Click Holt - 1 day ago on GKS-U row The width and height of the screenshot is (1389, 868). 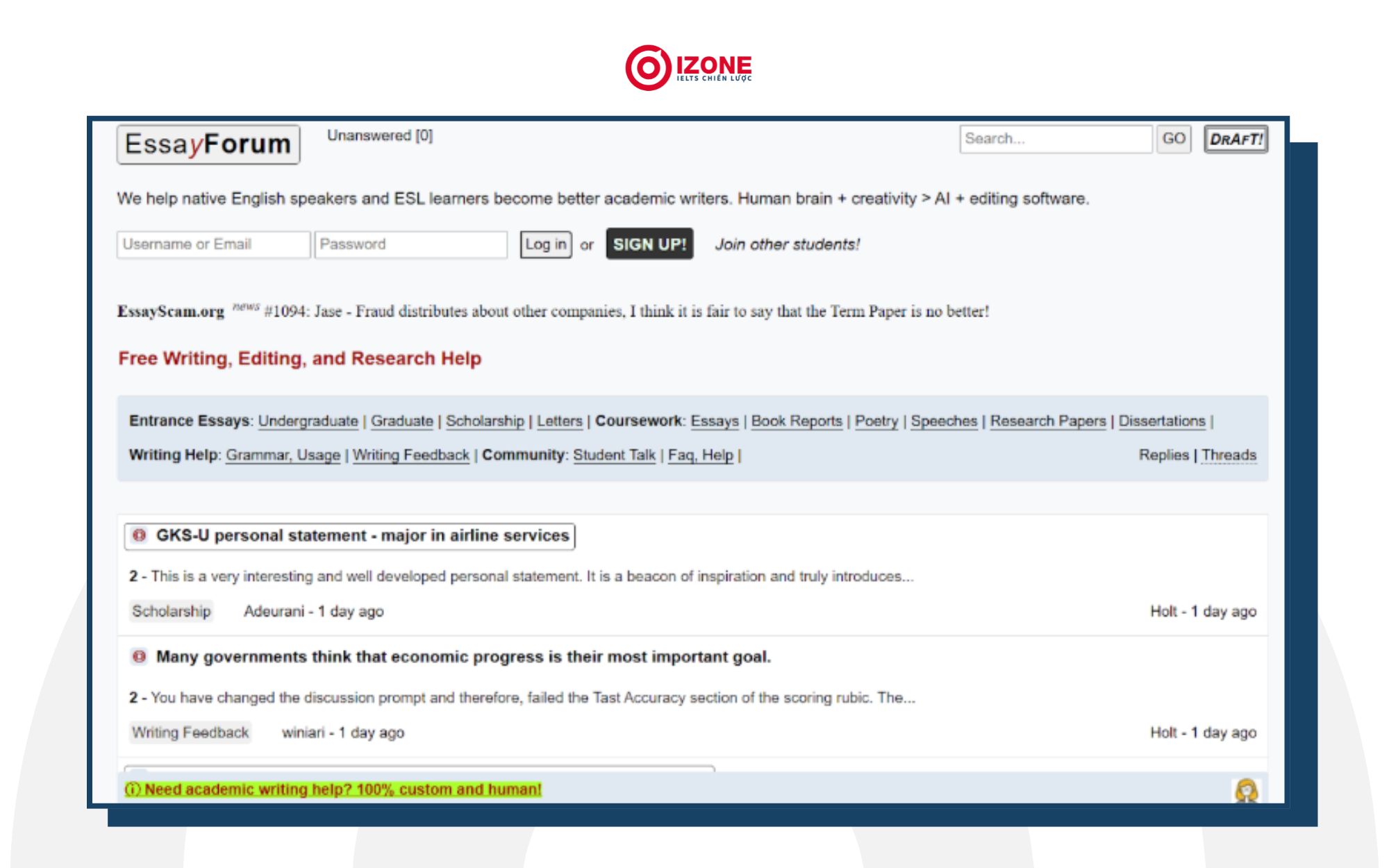(x=1204, y=611)
